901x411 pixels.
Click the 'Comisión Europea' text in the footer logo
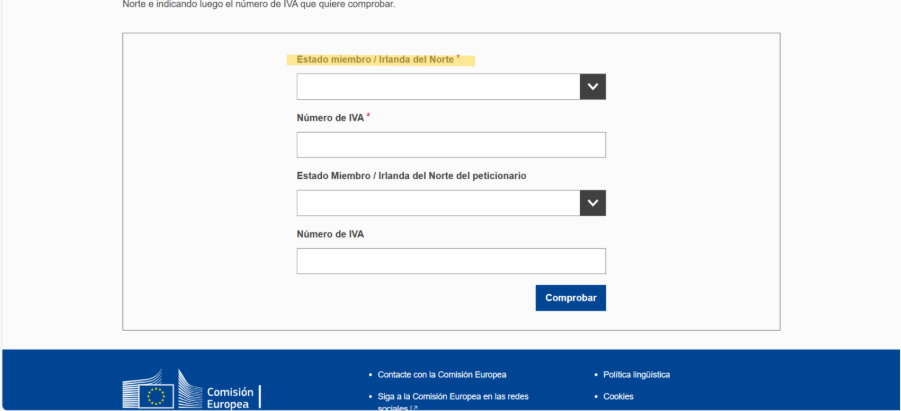coord(230,398)
